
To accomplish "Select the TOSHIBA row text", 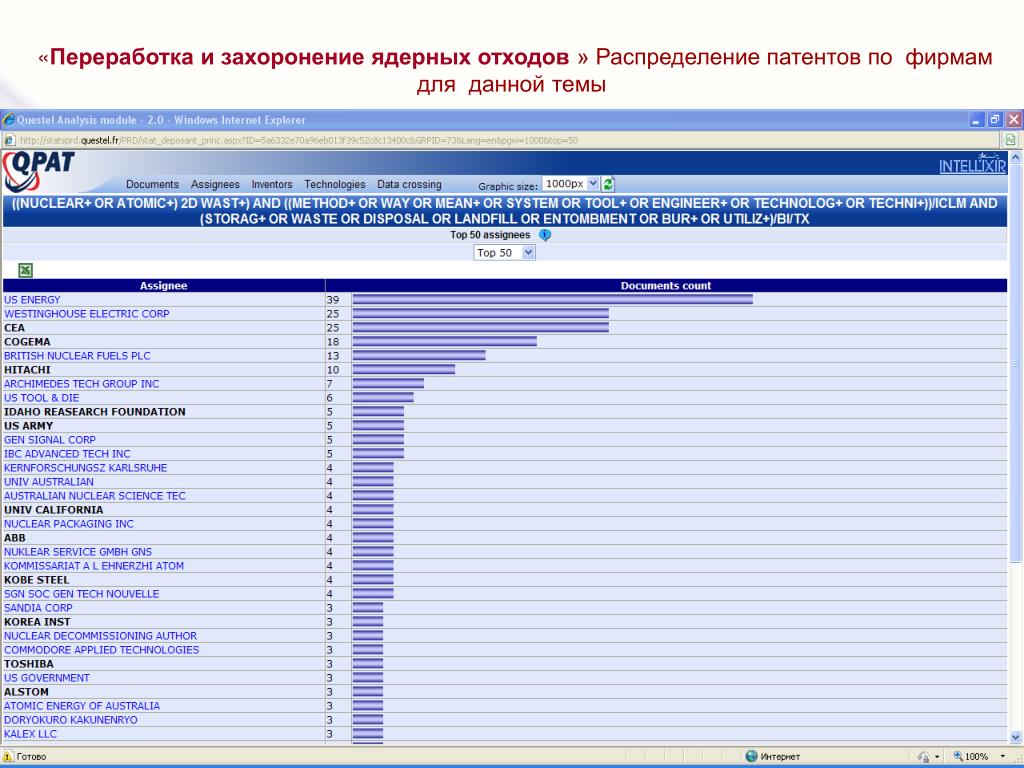I will click(x=29, y=664).
